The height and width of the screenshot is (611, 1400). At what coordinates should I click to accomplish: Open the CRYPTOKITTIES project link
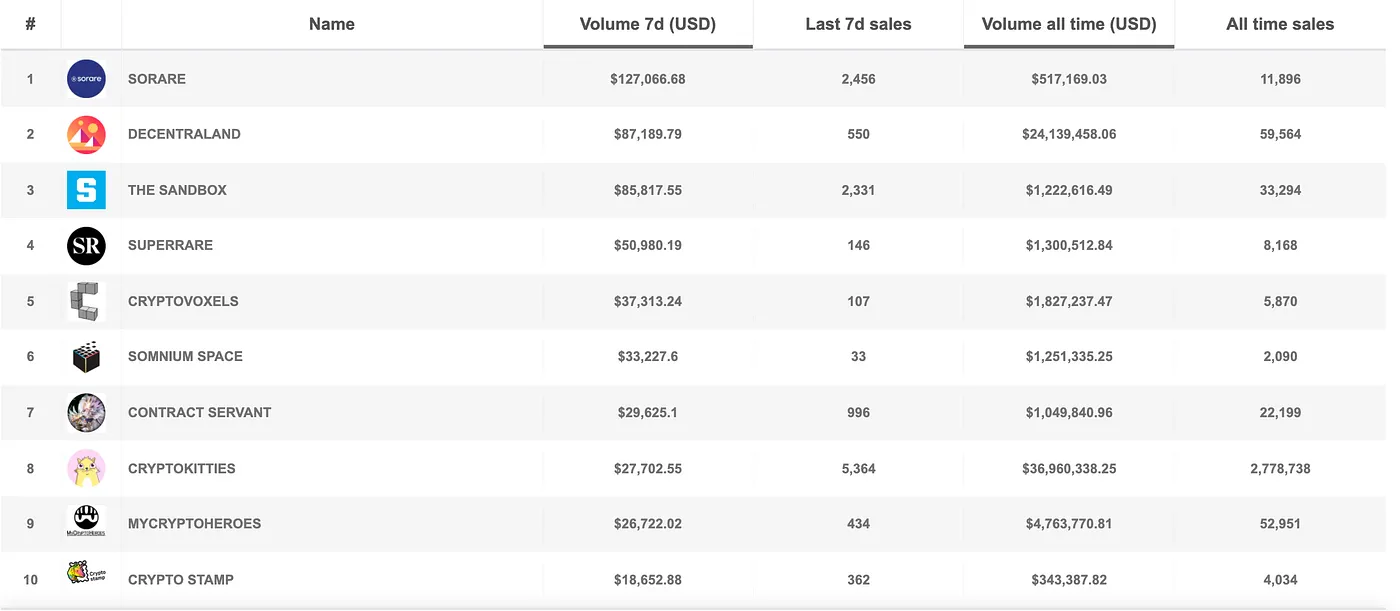pyautogui.click(x=182, y=468)
